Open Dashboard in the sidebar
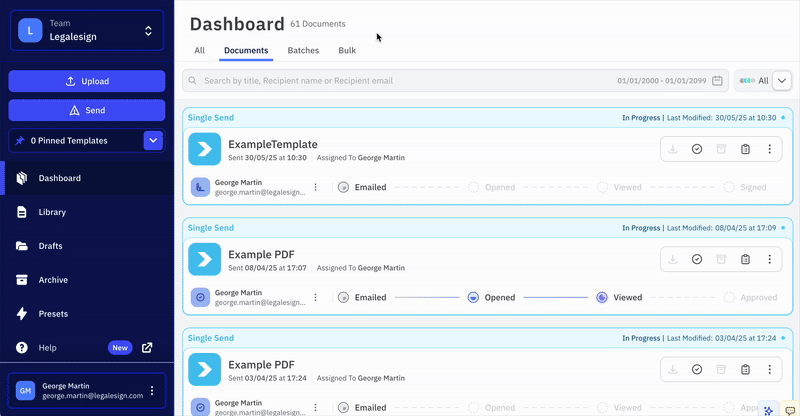Image resolution: width=800 pixels, height=416 pixels. click(87, 178)
